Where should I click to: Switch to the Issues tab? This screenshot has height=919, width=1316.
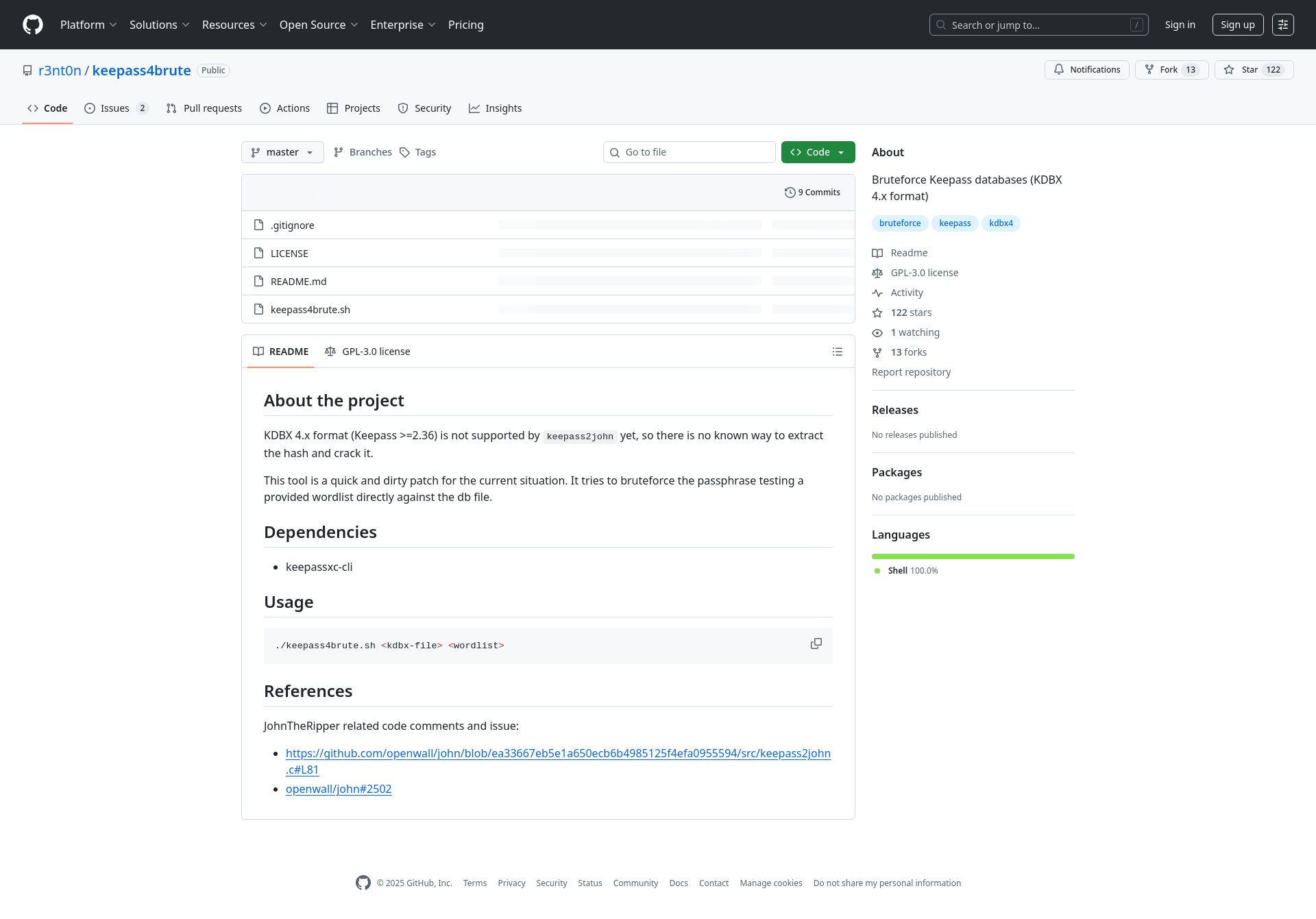[x=115, y=108]
